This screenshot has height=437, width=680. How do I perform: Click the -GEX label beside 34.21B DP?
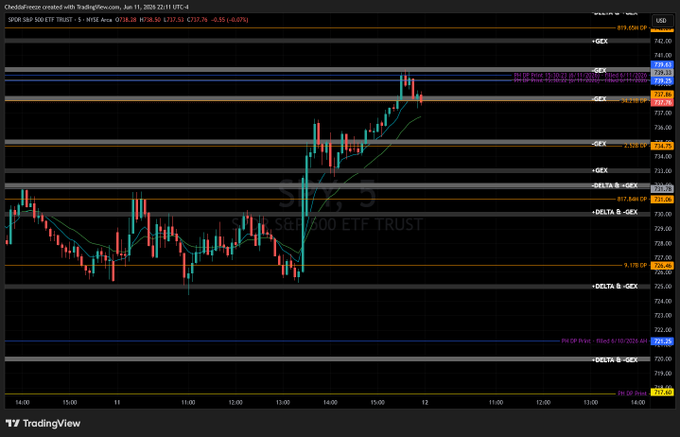(599, 99)
